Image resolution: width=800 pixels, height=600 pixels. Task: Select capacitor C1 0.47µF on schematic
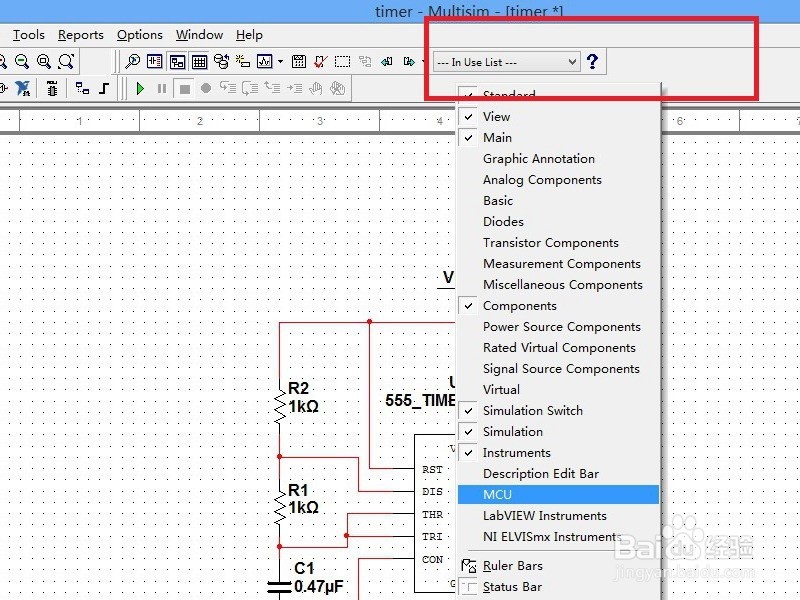click(x=280, y=587)
